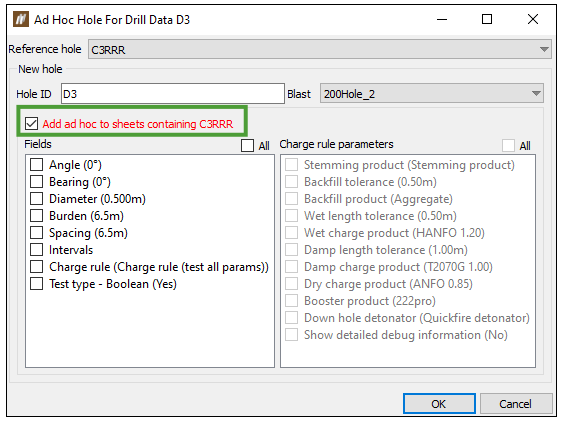562x422 pixels.
Task: Enable the Diameter (0.500m) field
Action: [x=37, y=199]
